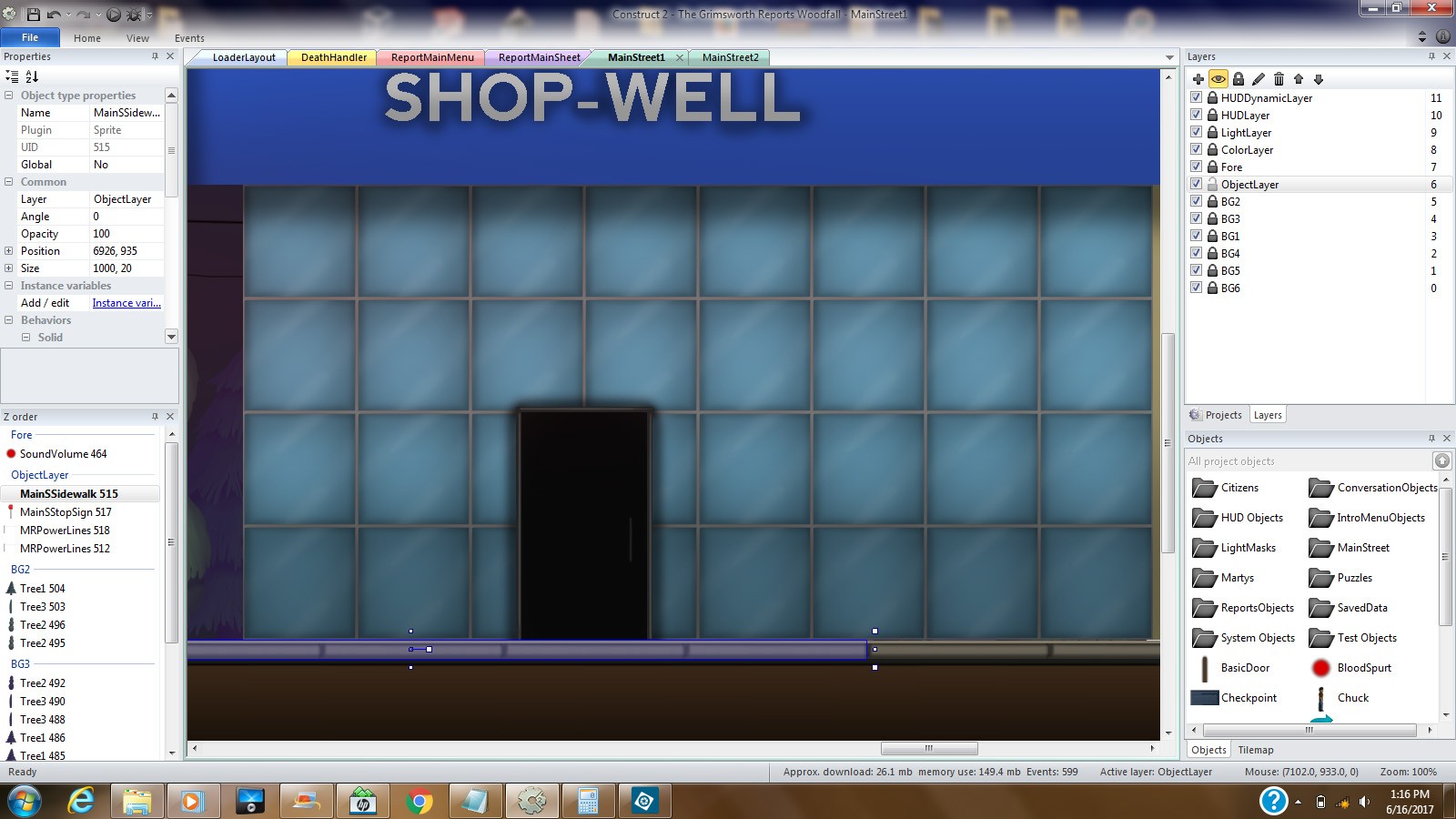Hide the BG6 layer via checkbox
Viewport: 1456px width, 819px height.
(x=1197, y=288)
